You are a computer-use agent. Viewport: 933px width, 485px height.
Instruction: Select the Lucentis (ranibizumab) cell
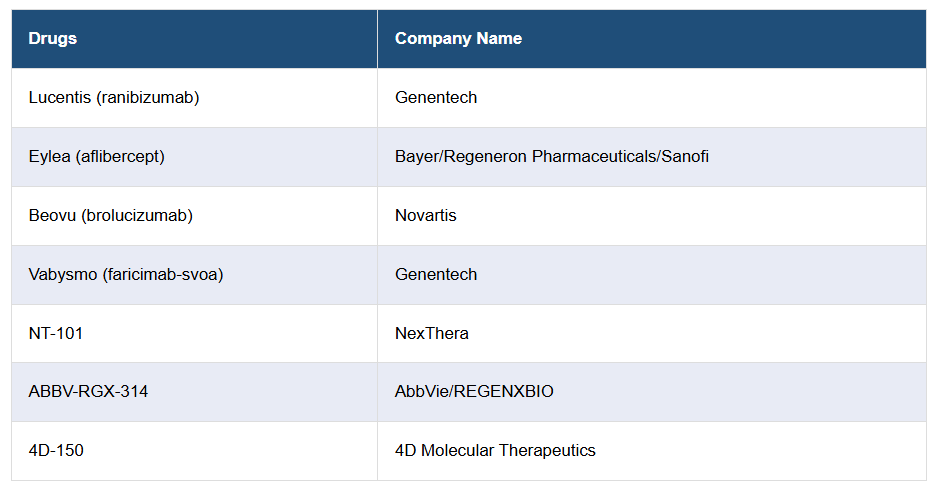tap(114, 98)
